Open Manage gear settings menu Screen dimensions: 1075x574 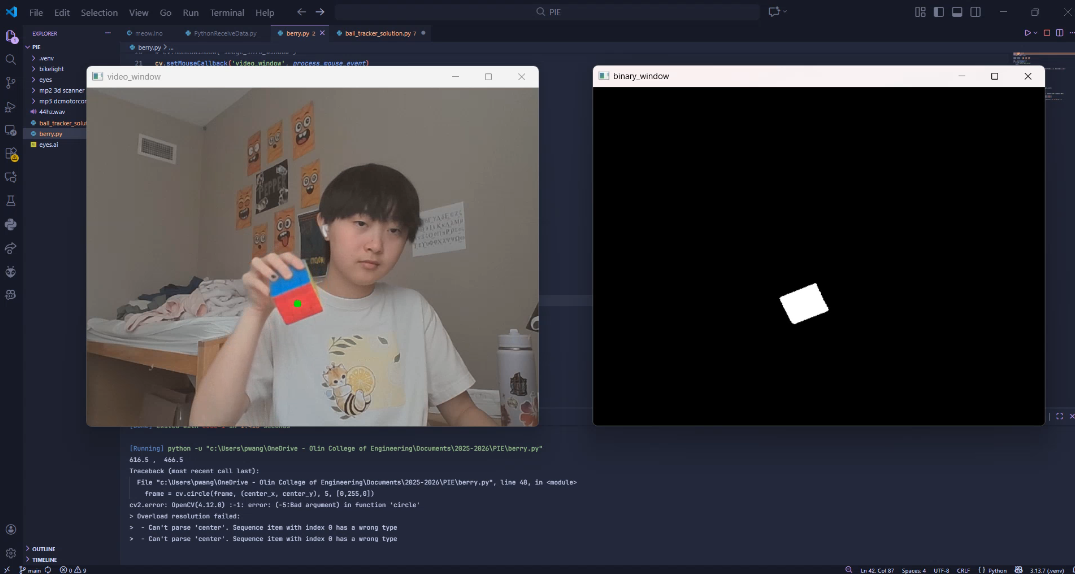pyautogui.click(x=11, y=553)
